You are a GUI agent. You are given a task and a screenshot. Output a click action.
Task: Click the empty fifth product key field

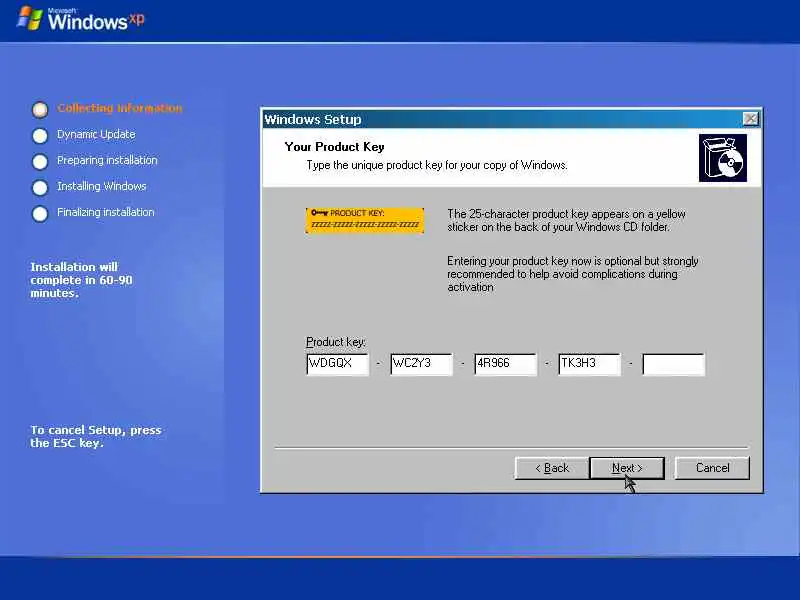click(673, 364)
